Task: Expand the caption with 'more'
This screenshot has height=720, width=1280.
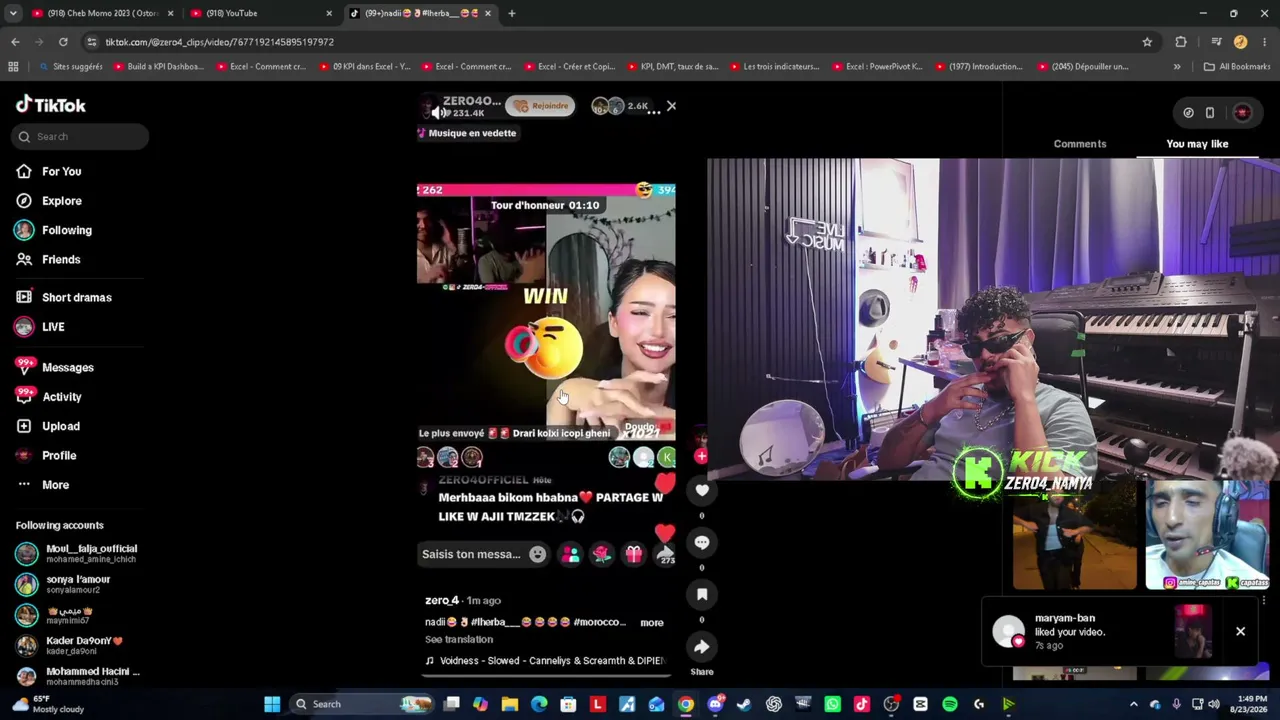Action: (x=652, y=622)
